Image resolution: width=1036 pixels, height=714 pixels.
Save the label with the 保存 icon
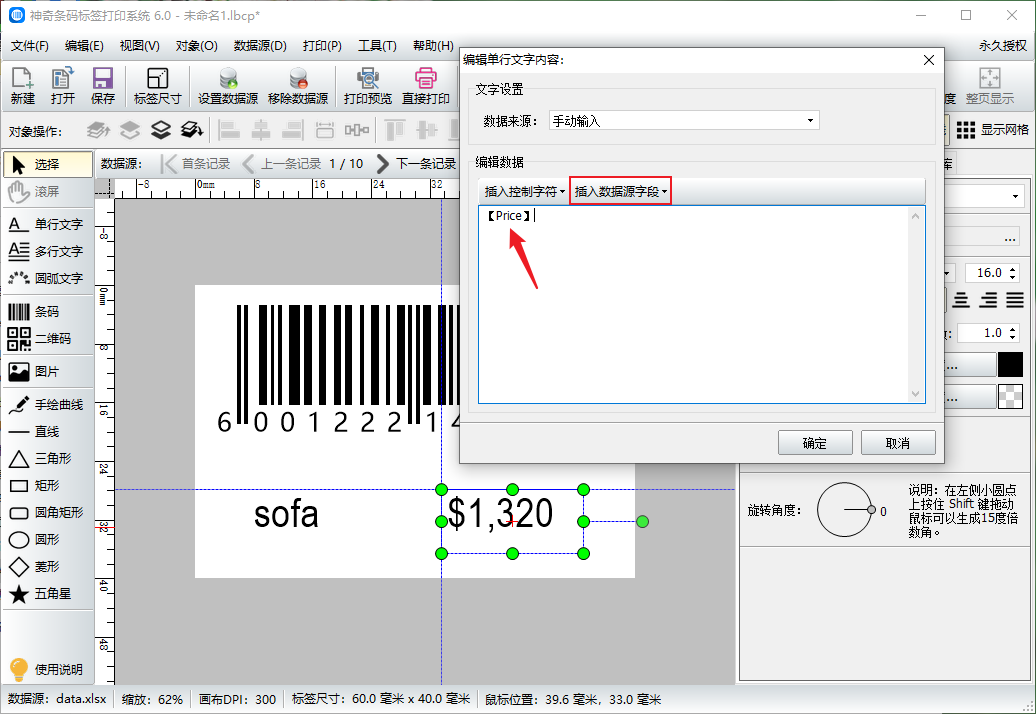(x=102, y=86)
